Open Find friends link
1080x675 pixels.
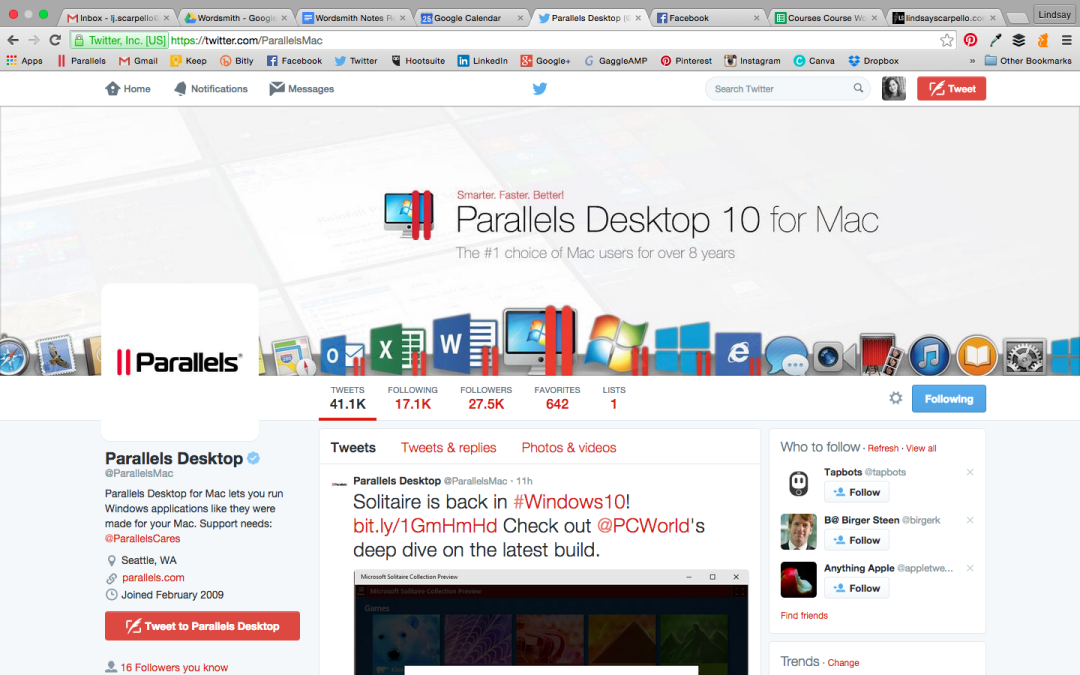point(804,616)
